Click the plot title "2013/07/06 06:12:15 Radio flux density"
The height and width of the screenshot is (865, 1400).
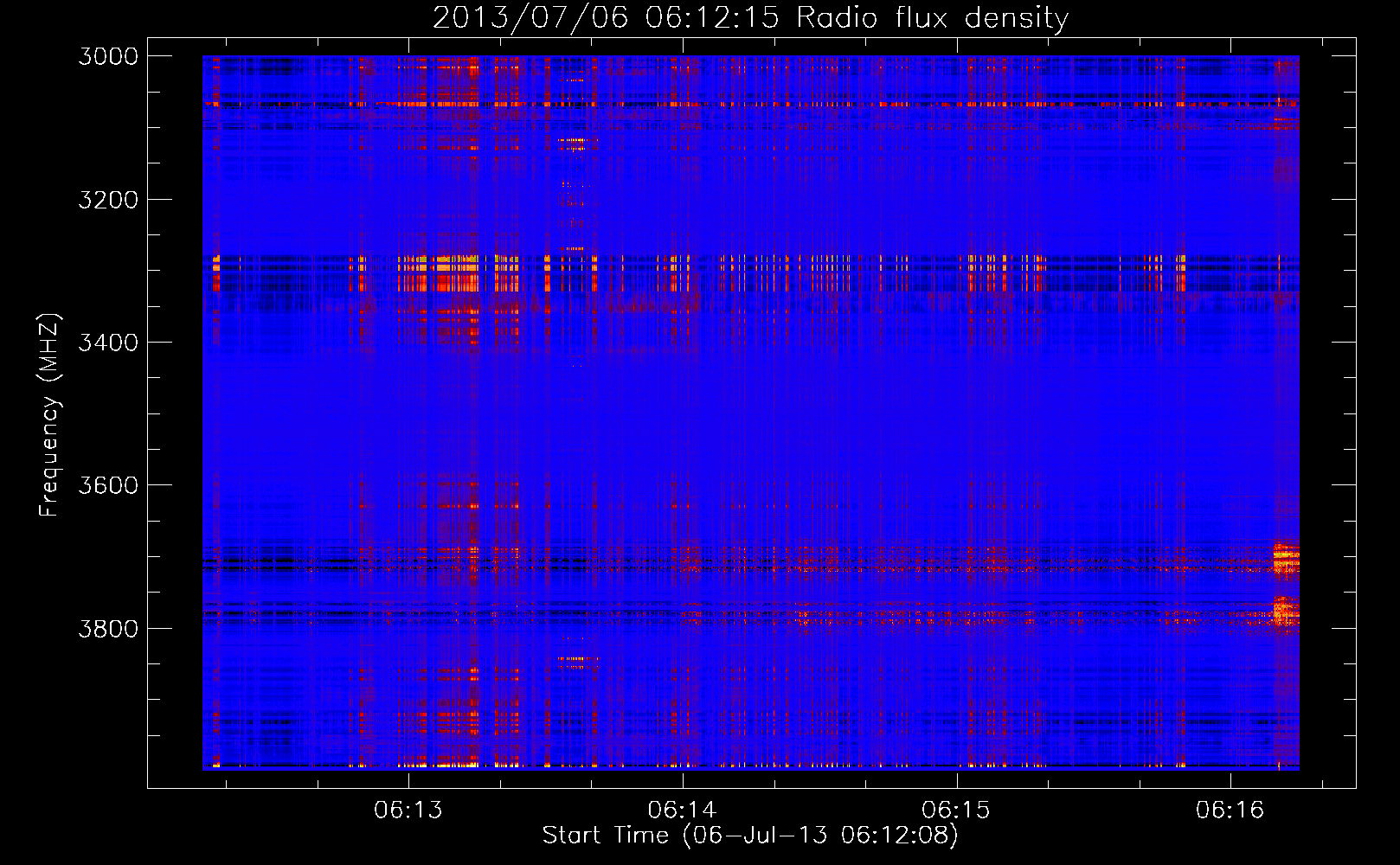(x=750, y=17)
